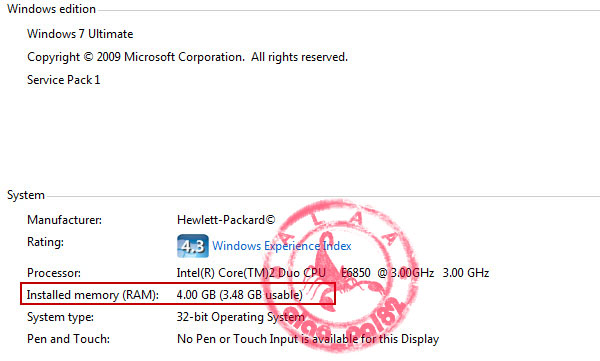This screenshot has height=361, width=600.
Task: Click the red scorpion watermark stamp
Action: [340, 275]
